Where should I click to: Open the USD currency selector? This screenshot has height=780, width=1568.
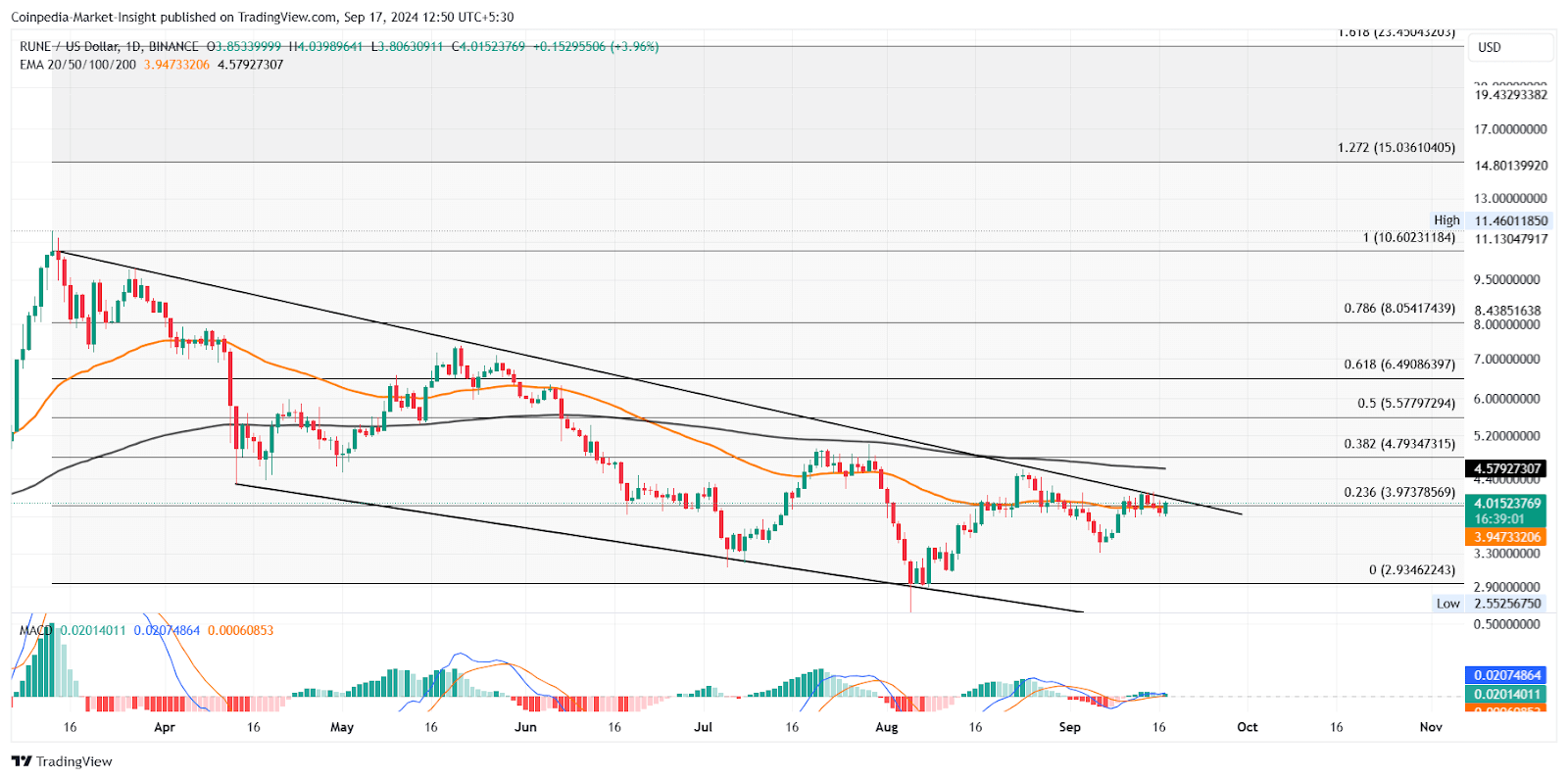coord(1509,47)
